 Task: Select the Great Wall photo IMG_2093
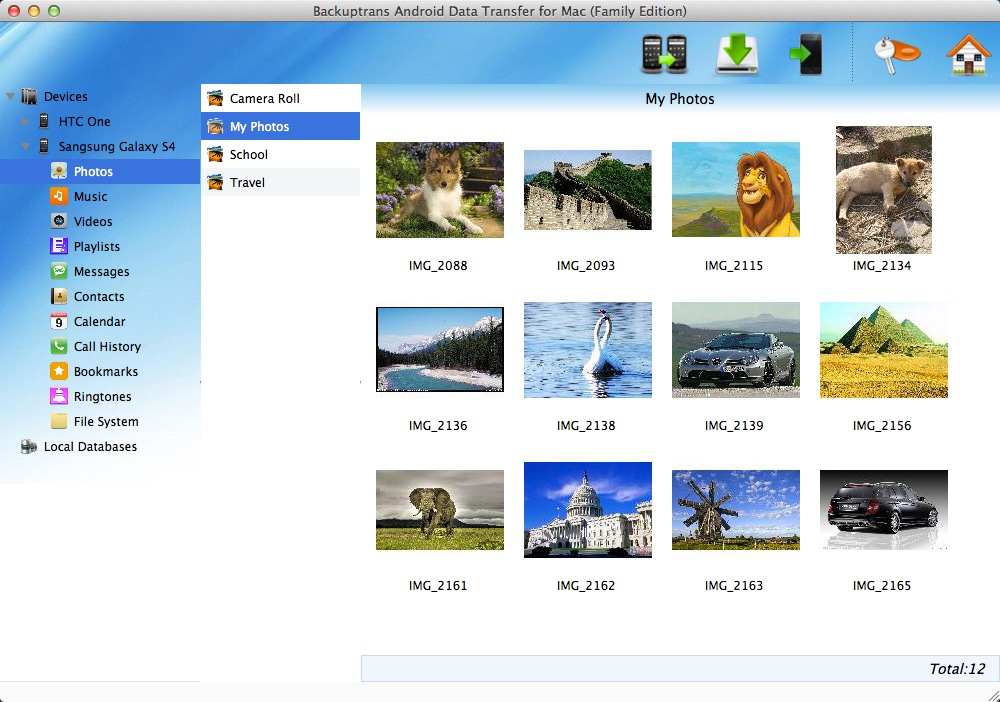click(587, 190)
